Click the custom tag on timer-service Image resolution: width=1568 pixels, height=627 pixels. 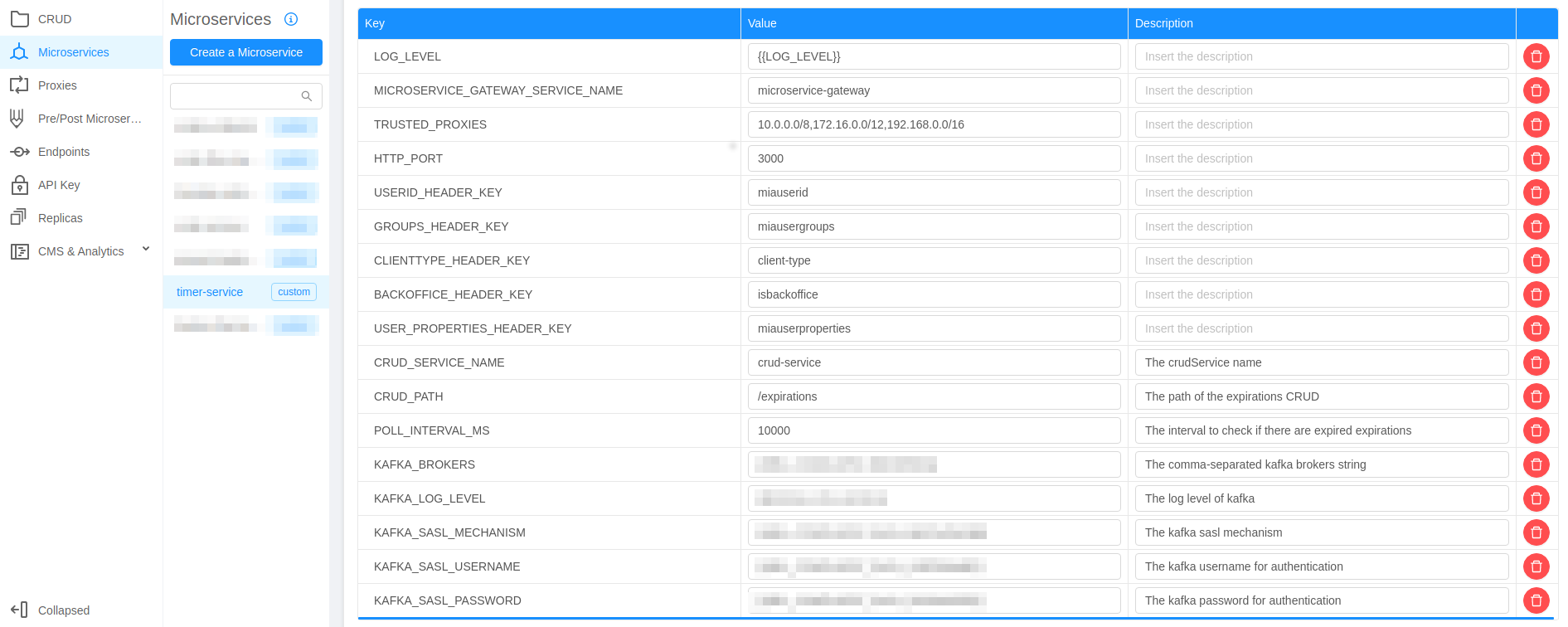pyautogui.click(x=294, y=292)
